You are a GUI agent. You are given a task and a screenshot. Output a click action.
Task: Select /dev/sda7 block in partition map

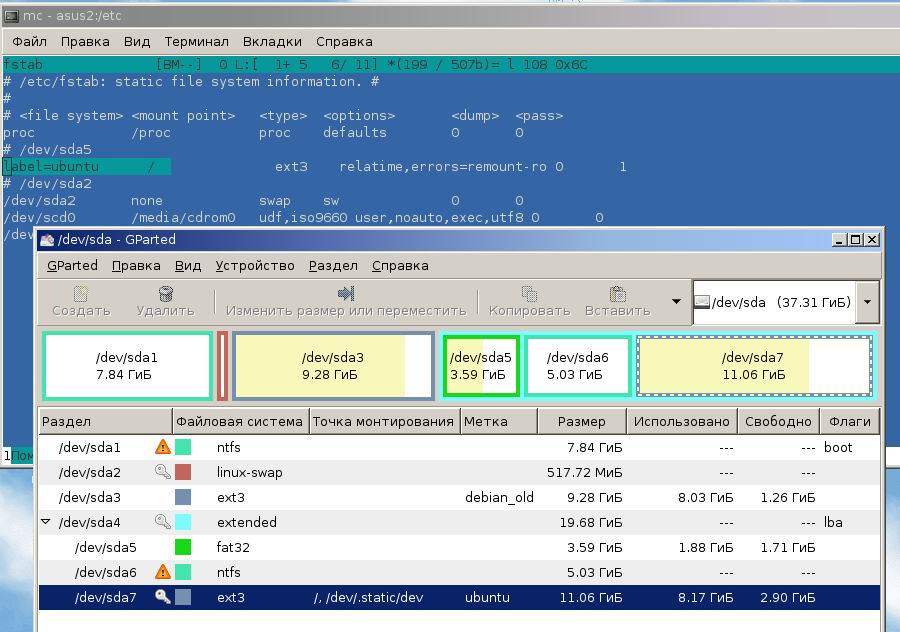tap(754, 366)
